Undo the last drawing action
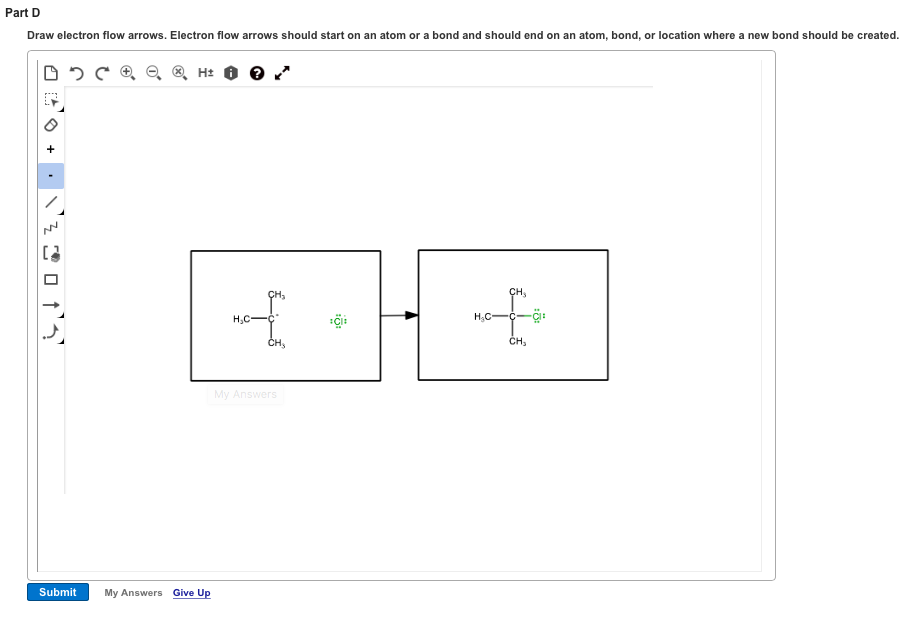Viewport: 915px width, 620px height. (76, 73)
